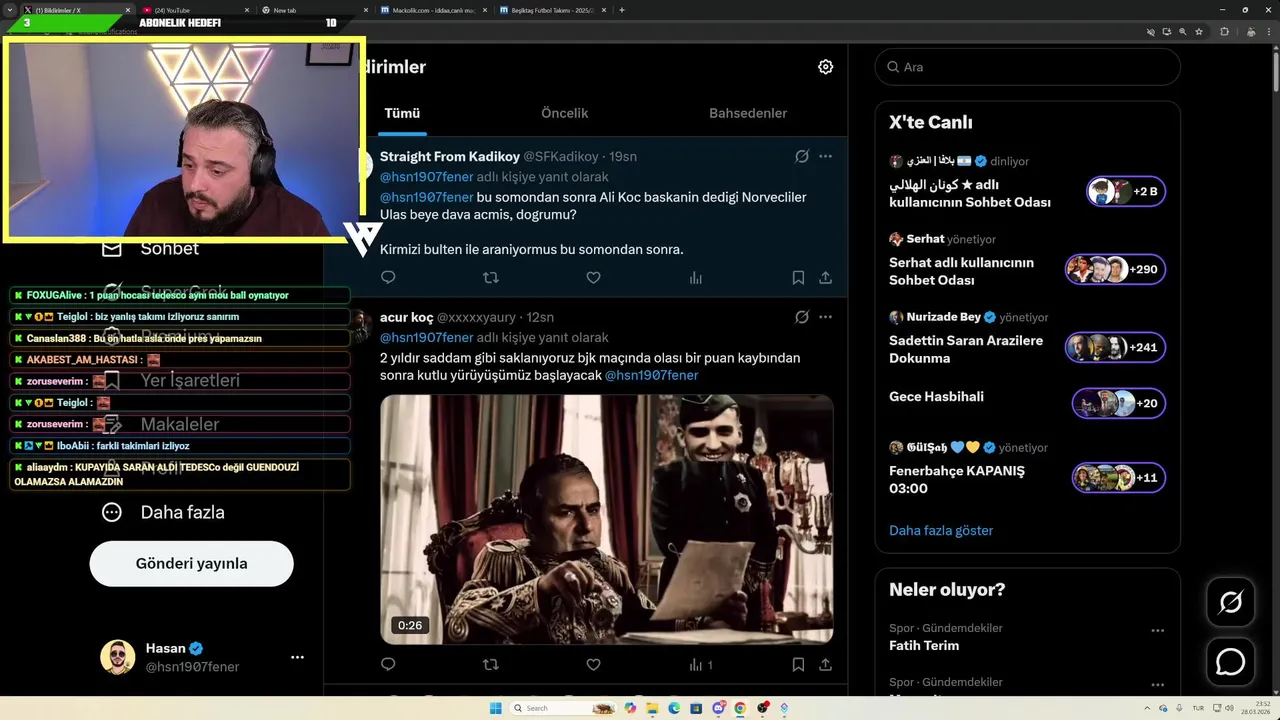Image resolution: width=1280 pixels, height=720 pixels.
Task: Open Daha fazla in left sidebar
Action: (x=182, y=512)
